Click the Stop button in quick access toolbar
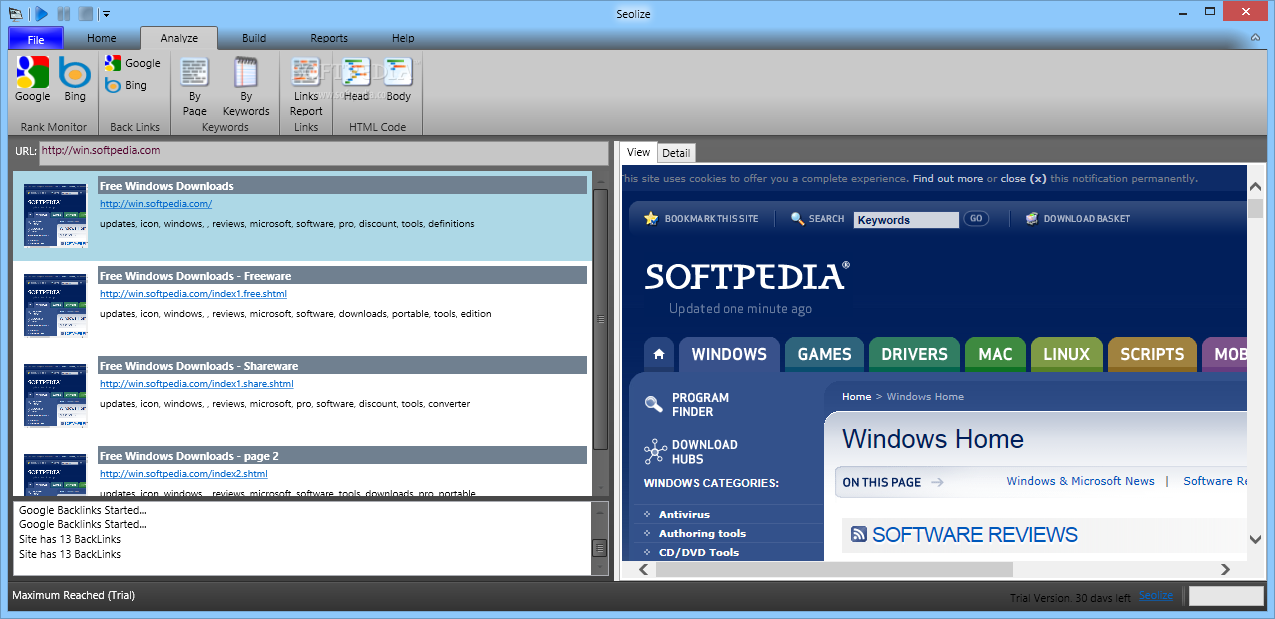This screenshot has width=1275, height=619. click(87, 13)
